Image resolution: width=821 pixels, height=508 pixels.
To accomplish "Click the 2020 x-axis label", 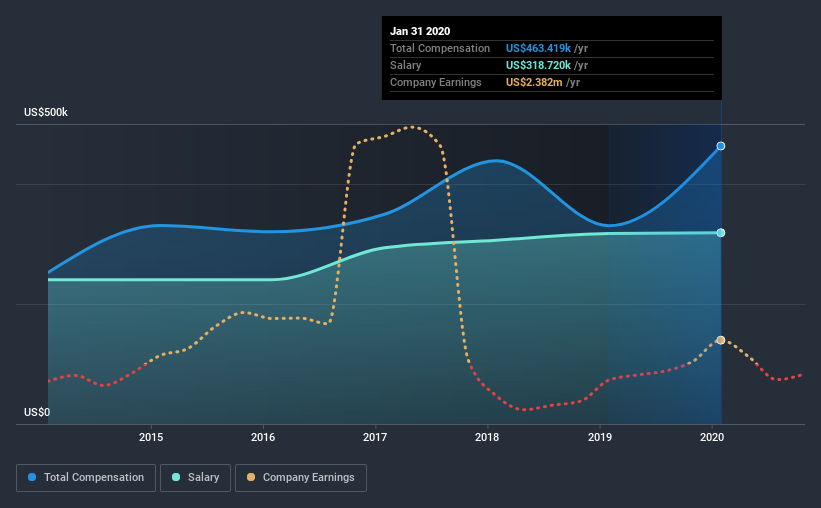I will pos(712,437).
